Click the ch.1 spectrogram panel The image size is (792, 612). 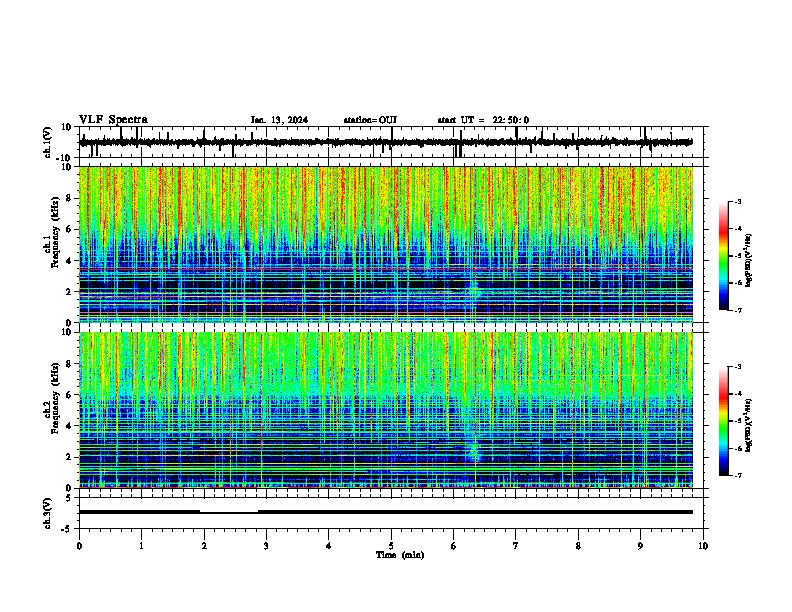tap(386, 244)
